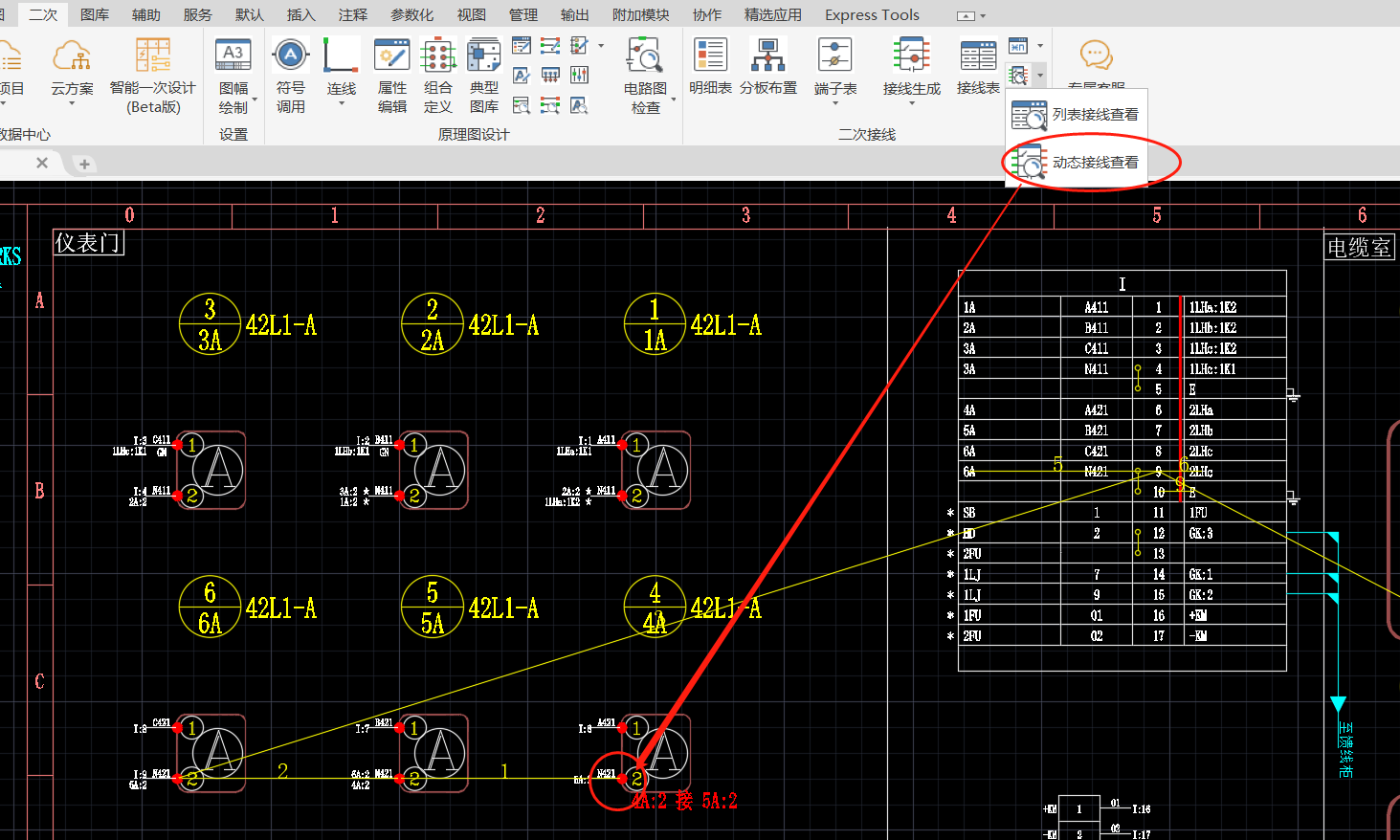Open the 服务 ribbon tab

coord(198,14)
